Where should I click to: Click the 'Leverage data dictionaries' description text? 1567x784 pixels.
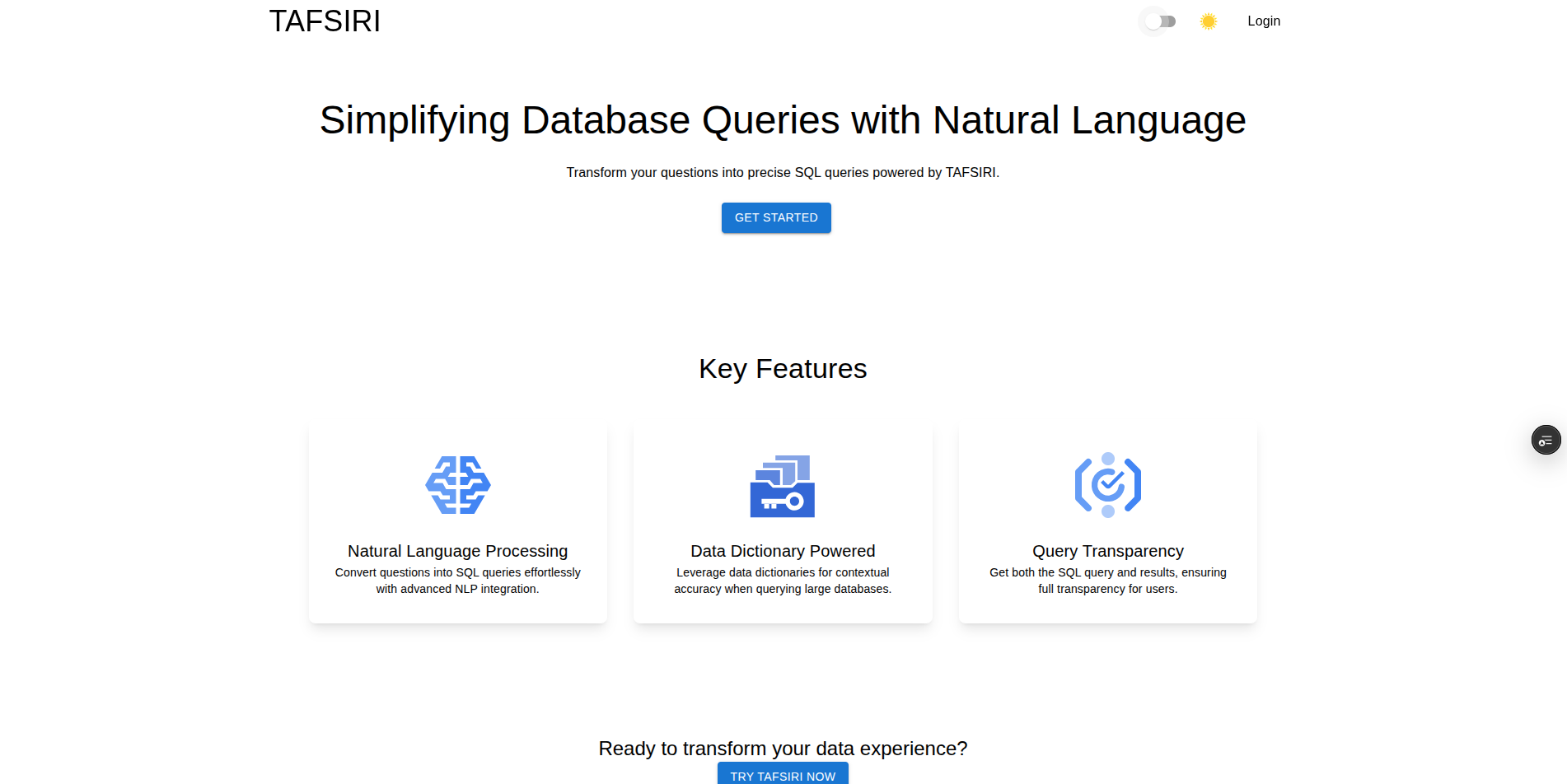tap(782, 581)
